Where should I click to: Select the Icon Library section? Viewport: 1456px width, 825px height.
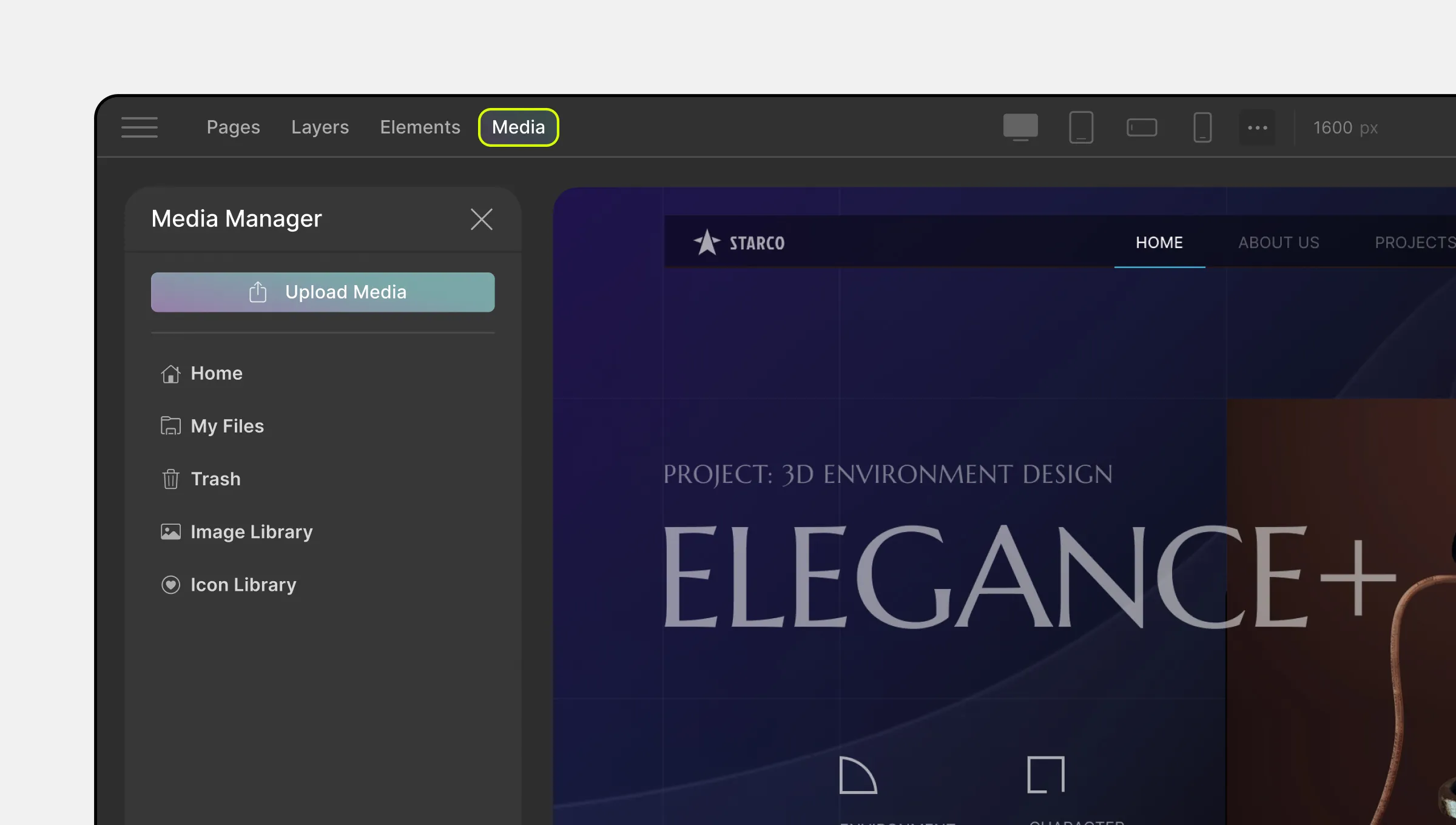pos(244,585)
